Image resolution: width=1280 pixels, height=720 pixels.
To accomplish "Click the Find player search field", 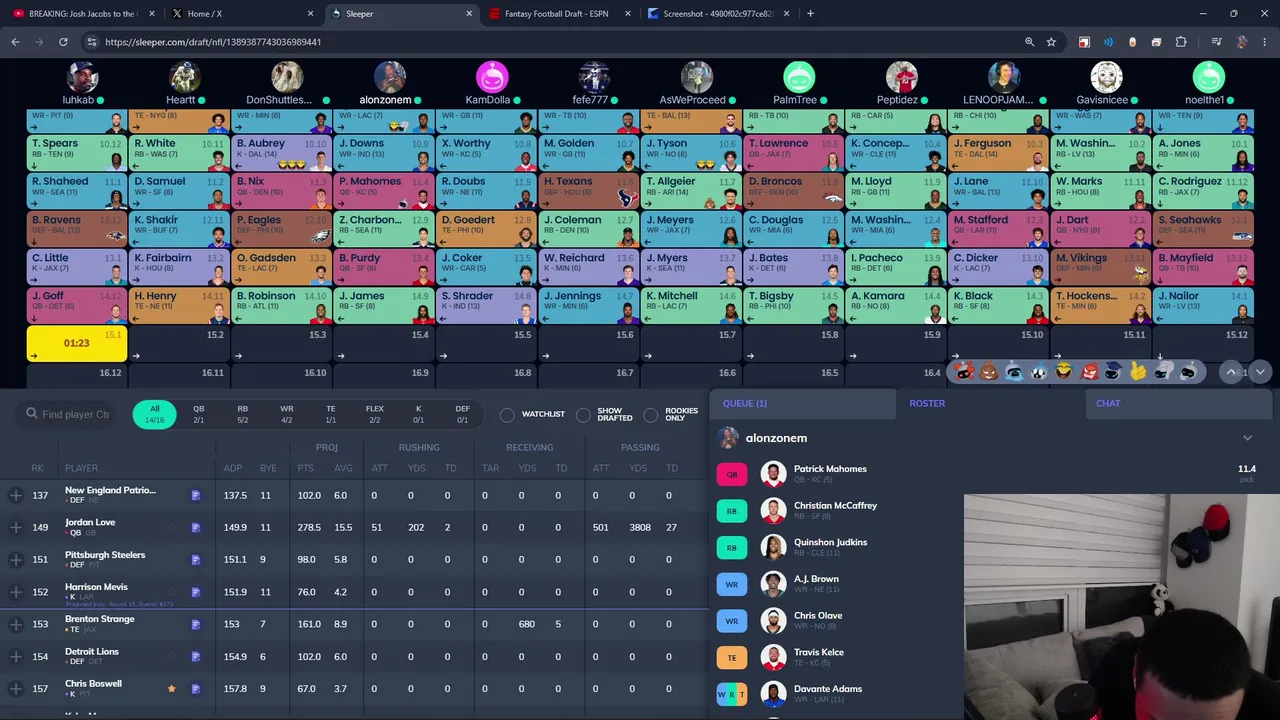I will pos(68,414).
